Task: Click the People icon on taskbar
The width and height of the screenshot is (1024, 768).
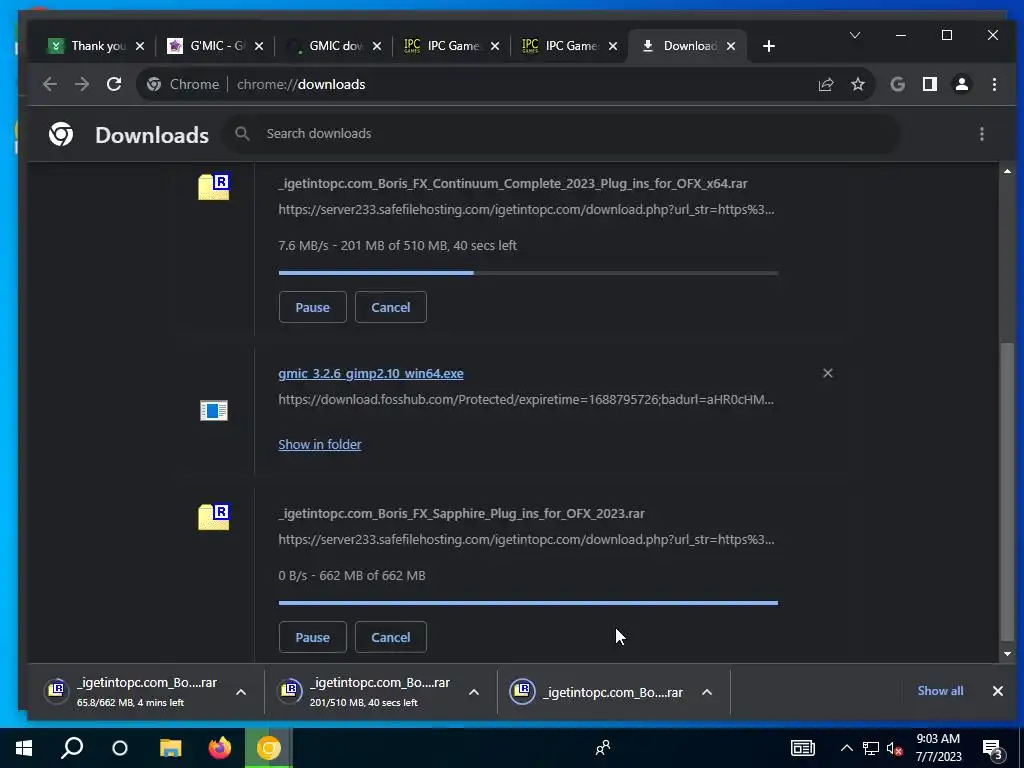Action: 603,748
